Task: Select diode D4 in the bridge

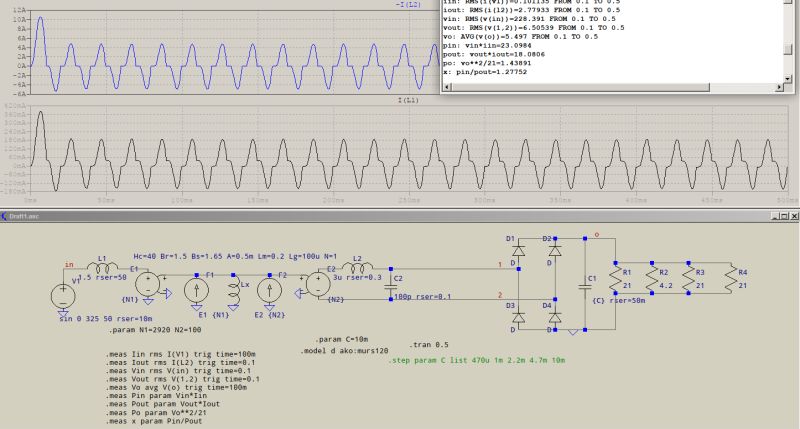Action: coord(555,317)
